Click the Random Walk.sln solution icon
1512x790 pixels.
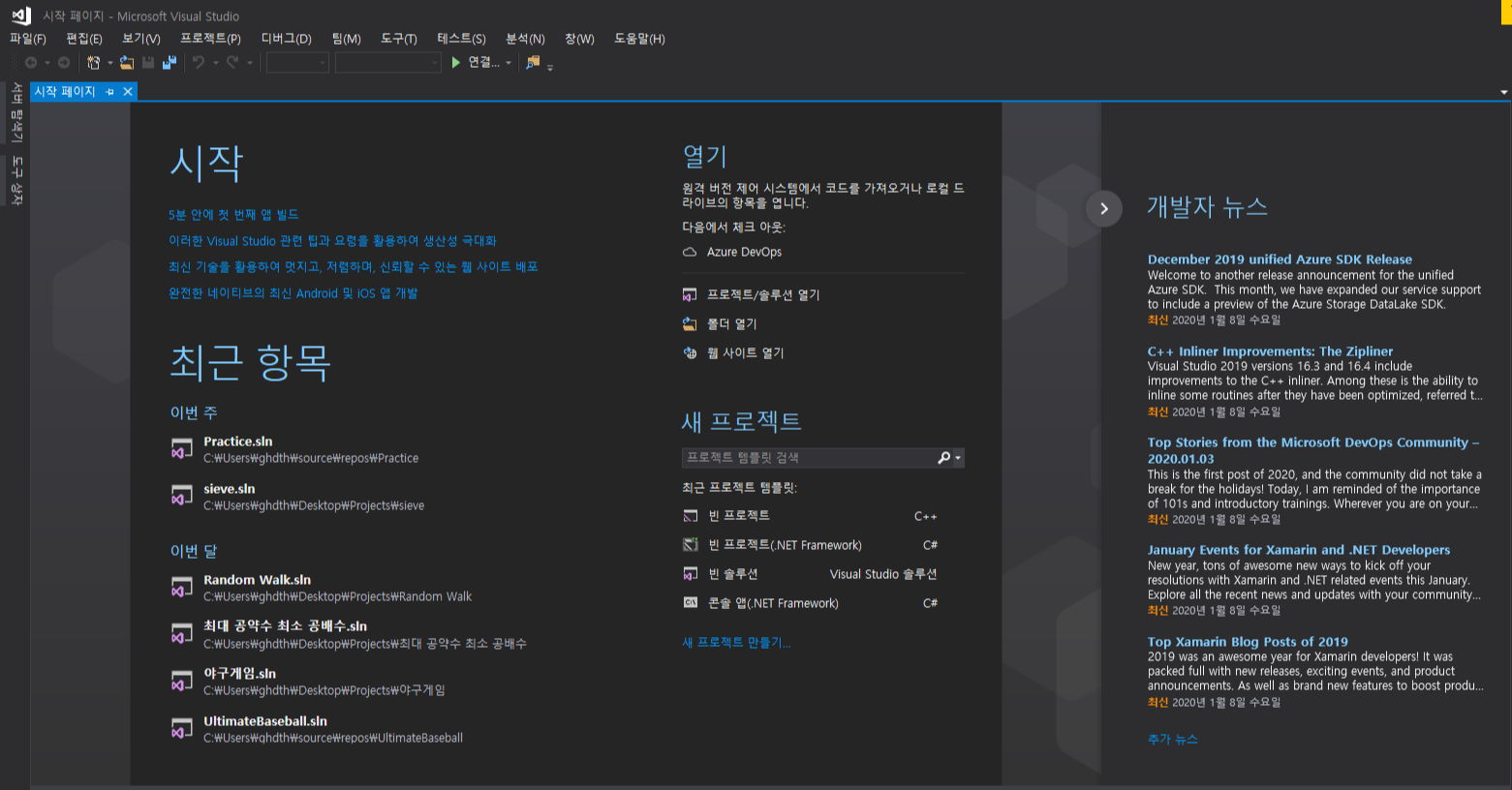click(182, 588)
